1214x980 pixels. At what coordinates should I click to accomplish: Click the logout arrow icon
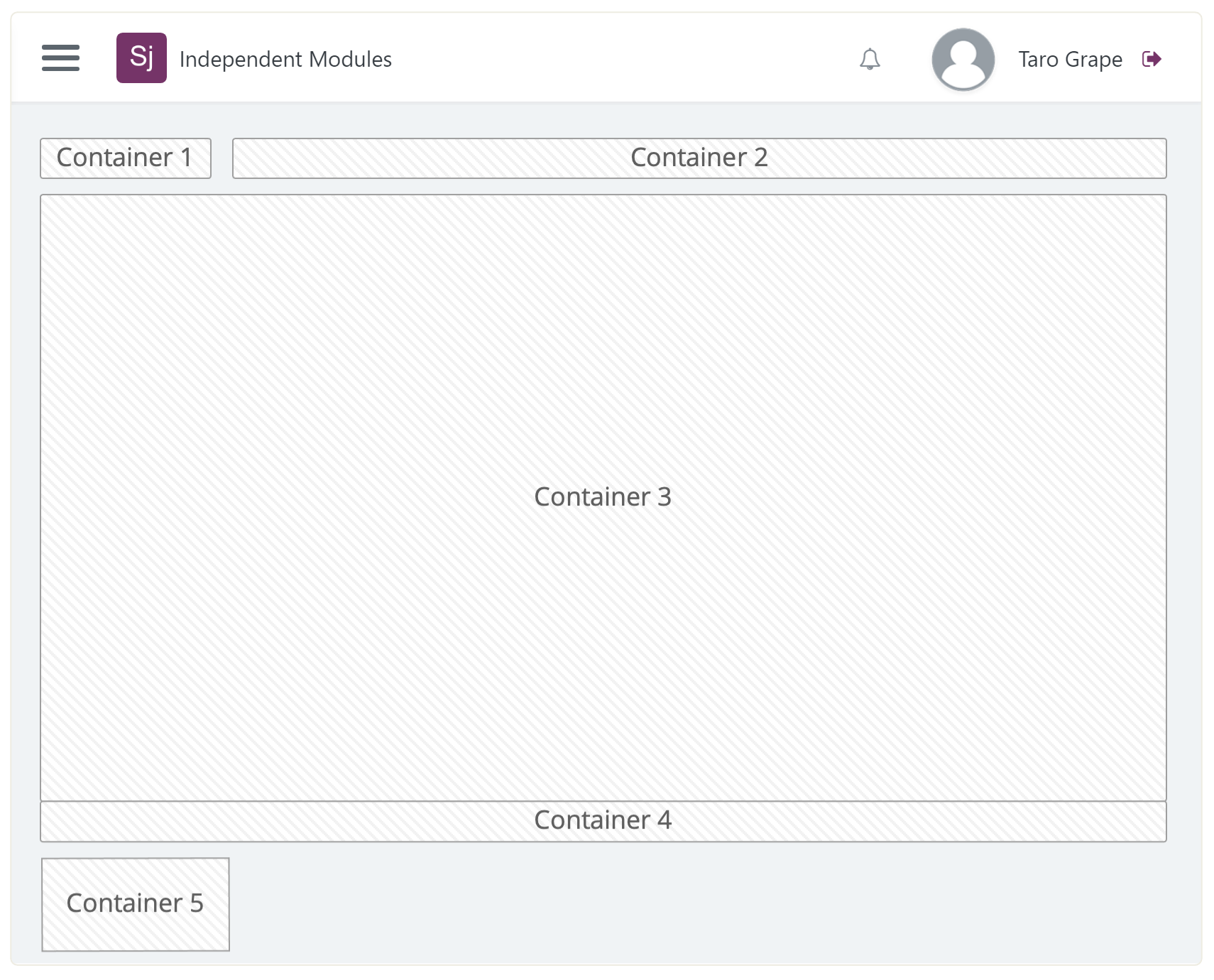click(x=1152, y=59)
